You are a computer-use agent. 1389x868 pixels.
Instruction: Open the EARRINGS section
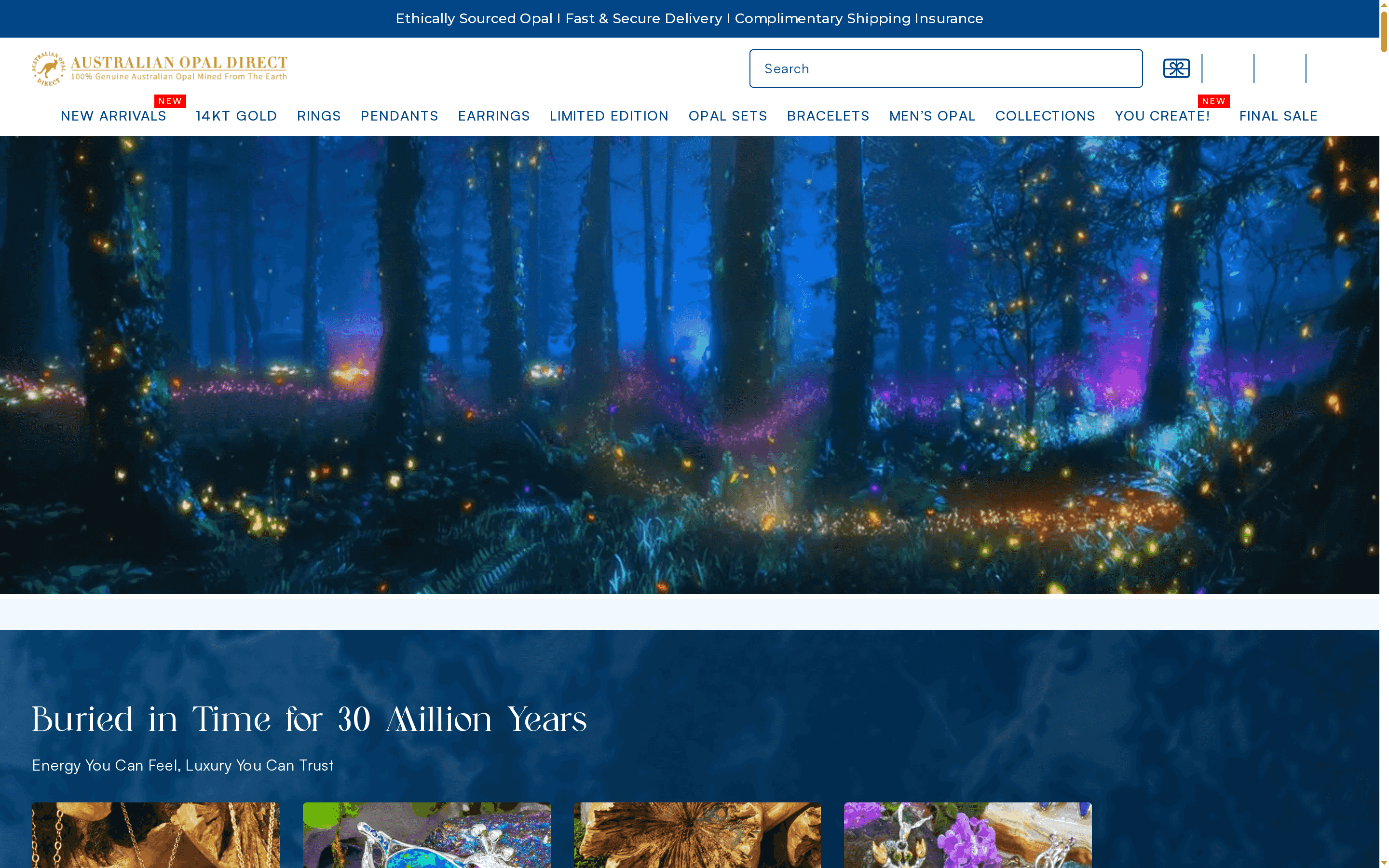click(493, 115)
